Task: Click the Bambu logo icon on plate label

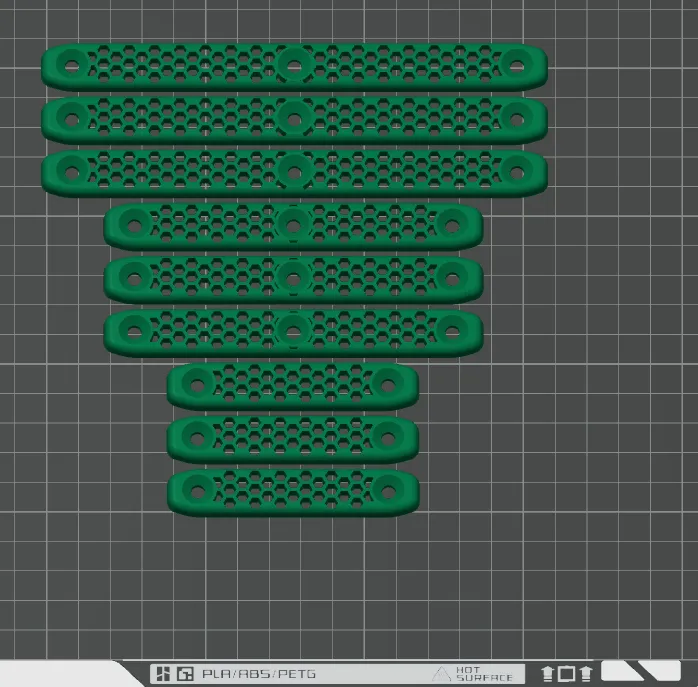Action: pos(163,673)
